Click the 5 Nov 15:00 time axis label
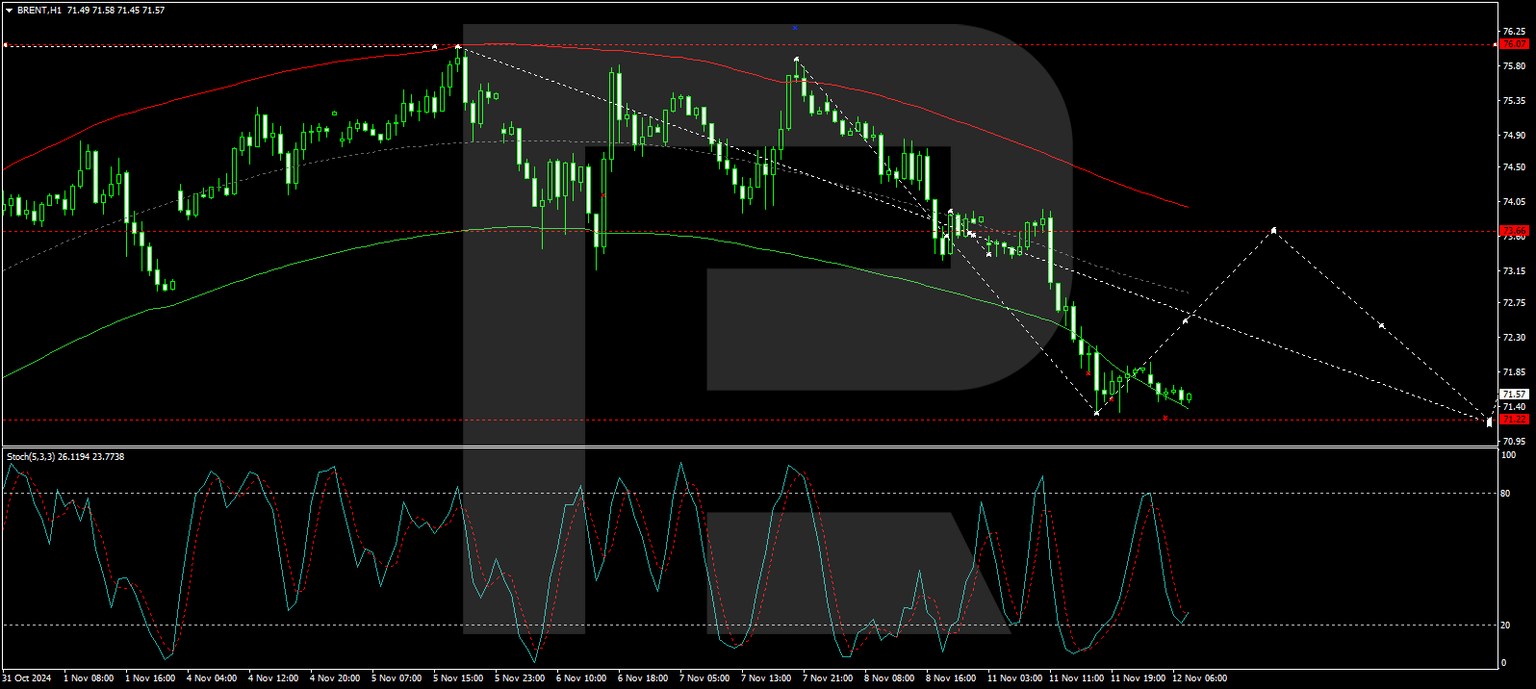This screenshot has width=1536, height=689. [457, 678]
